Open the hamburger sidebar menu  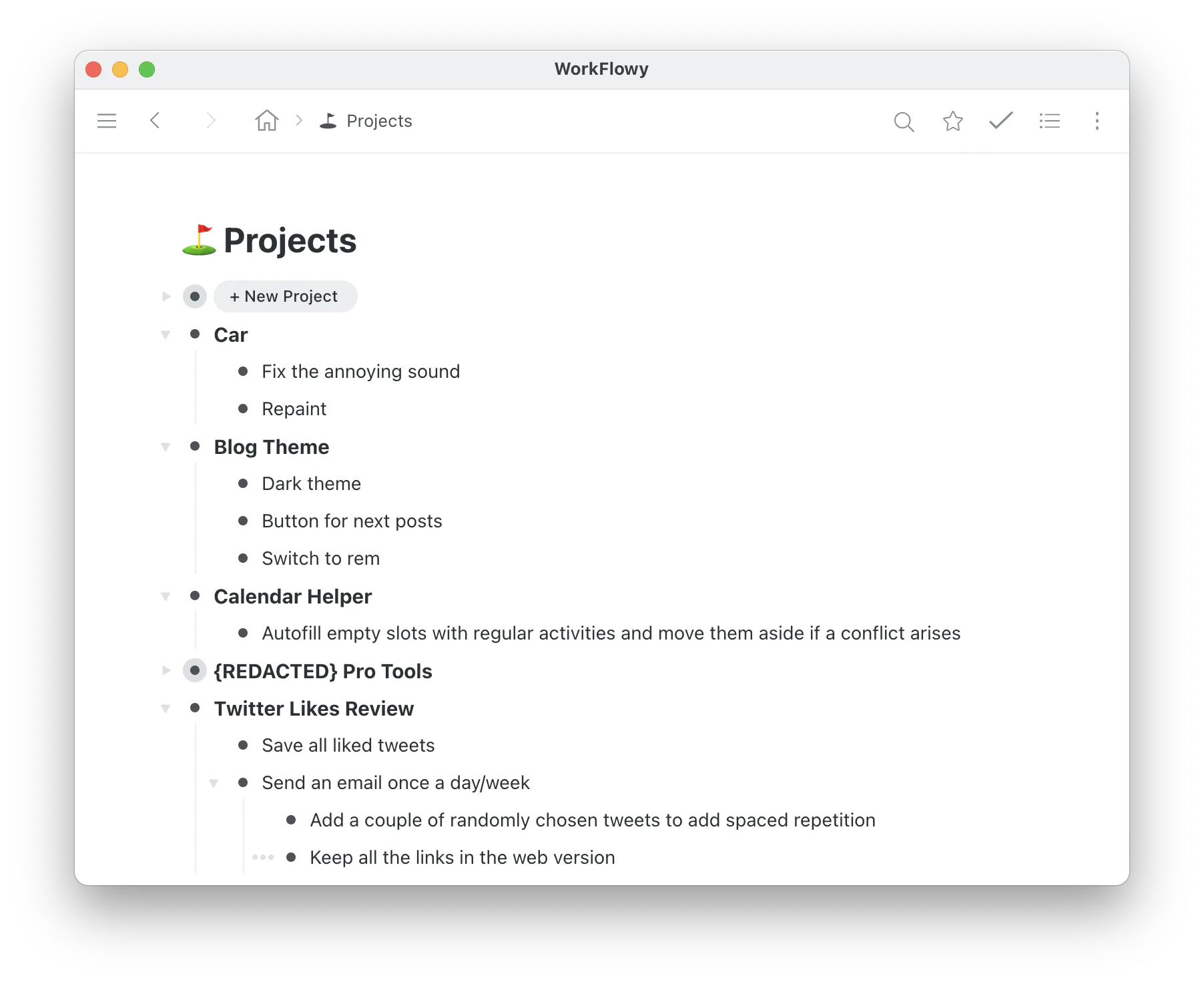pos(107,121)
